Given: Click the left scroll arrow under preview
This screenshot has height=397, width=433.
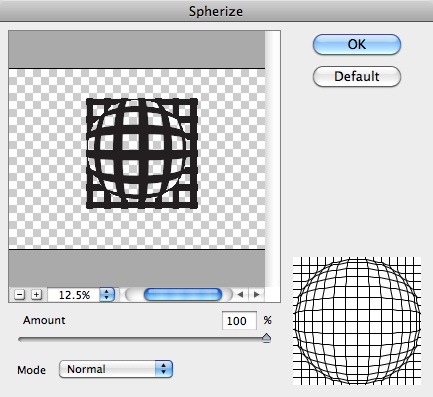Looking at the screenshot, I should [x=240, y=295].
